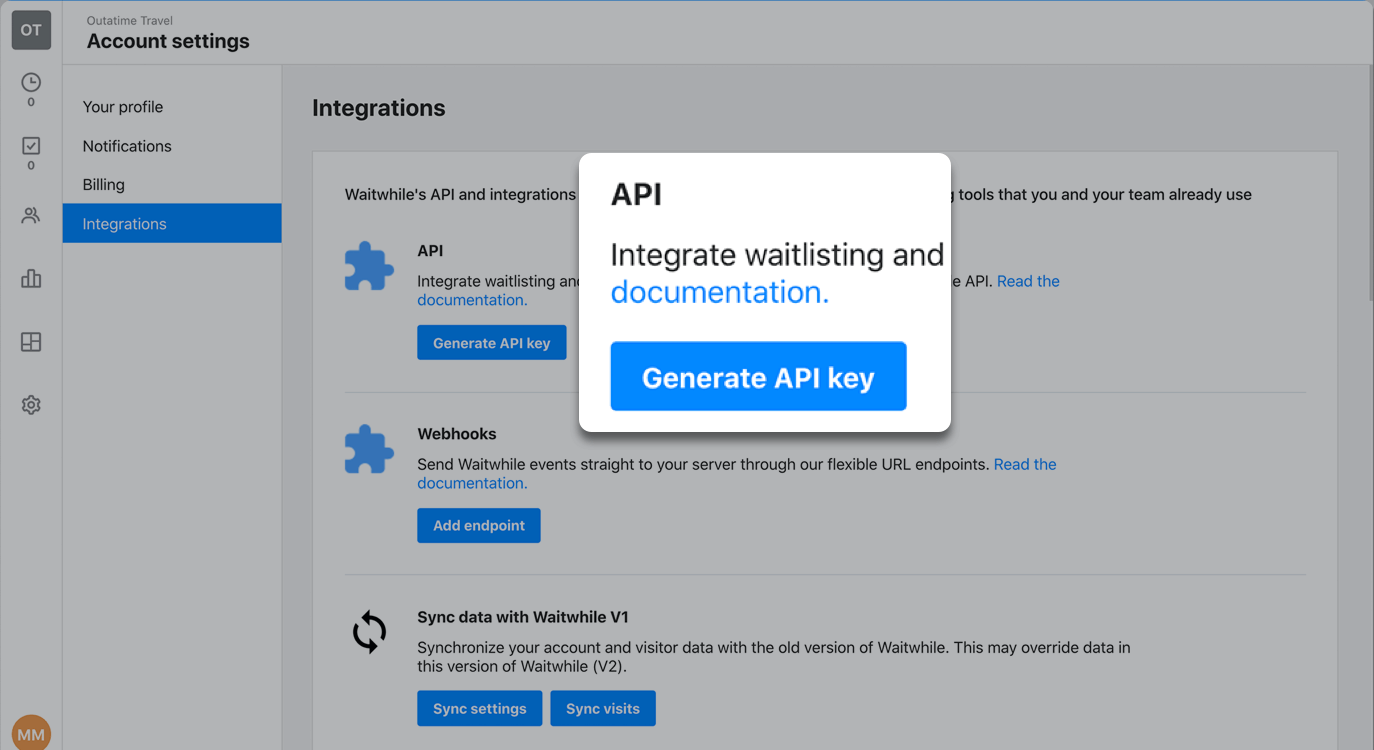Click the Sync visits button

(603, 709)
